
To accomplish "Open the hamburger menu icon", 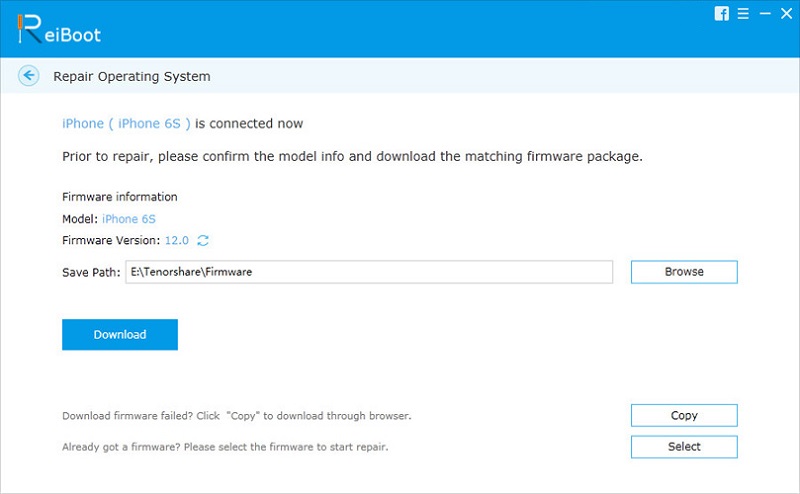I will click(743, 14).
